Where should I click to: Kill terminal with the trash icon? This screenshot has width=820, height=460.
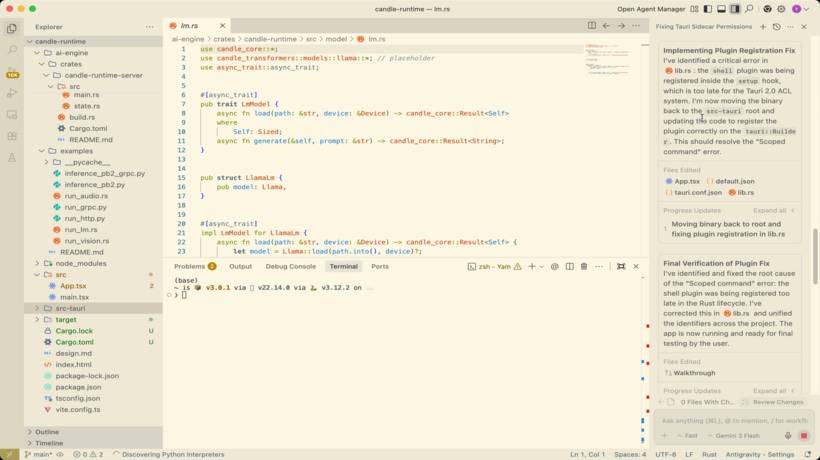coord(584,267)
